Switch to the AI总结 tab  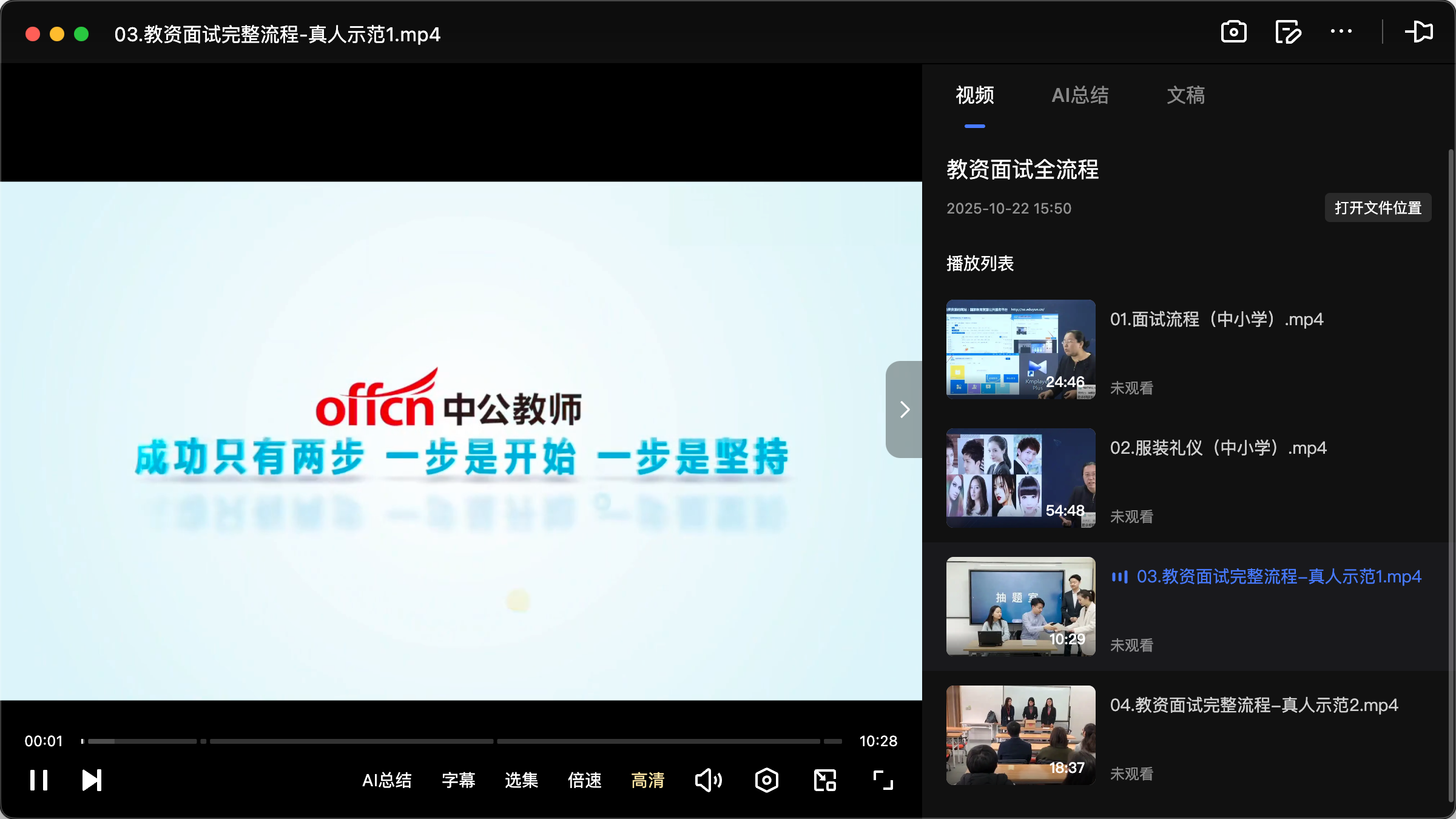pos(1080,95)
